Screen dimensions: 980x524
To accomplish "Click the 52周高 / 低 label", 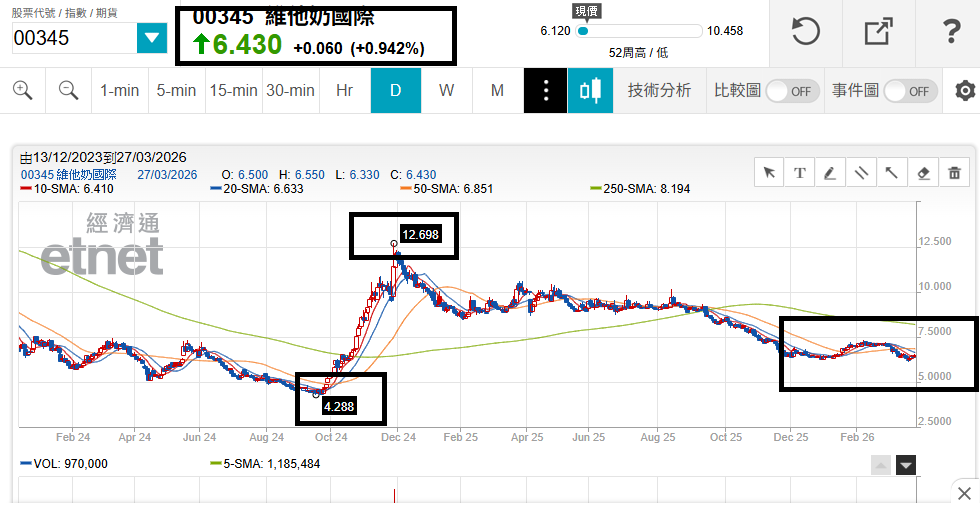I will (x=638, y=53).
